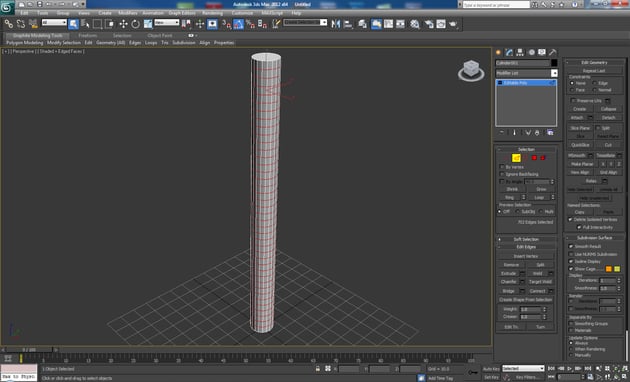Click the ViewCube in the viewport
630x382 pixels.
click(x=471, y=70)
